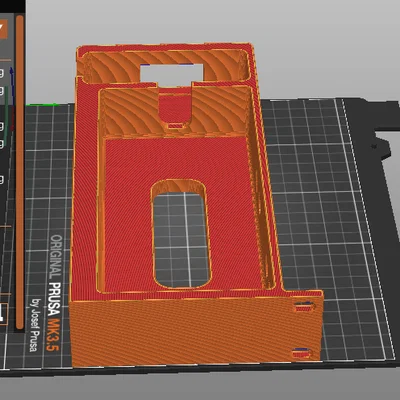Click the small tab notch in inner divider
This screenshot has width=400, height=400.
coord(175,126)
